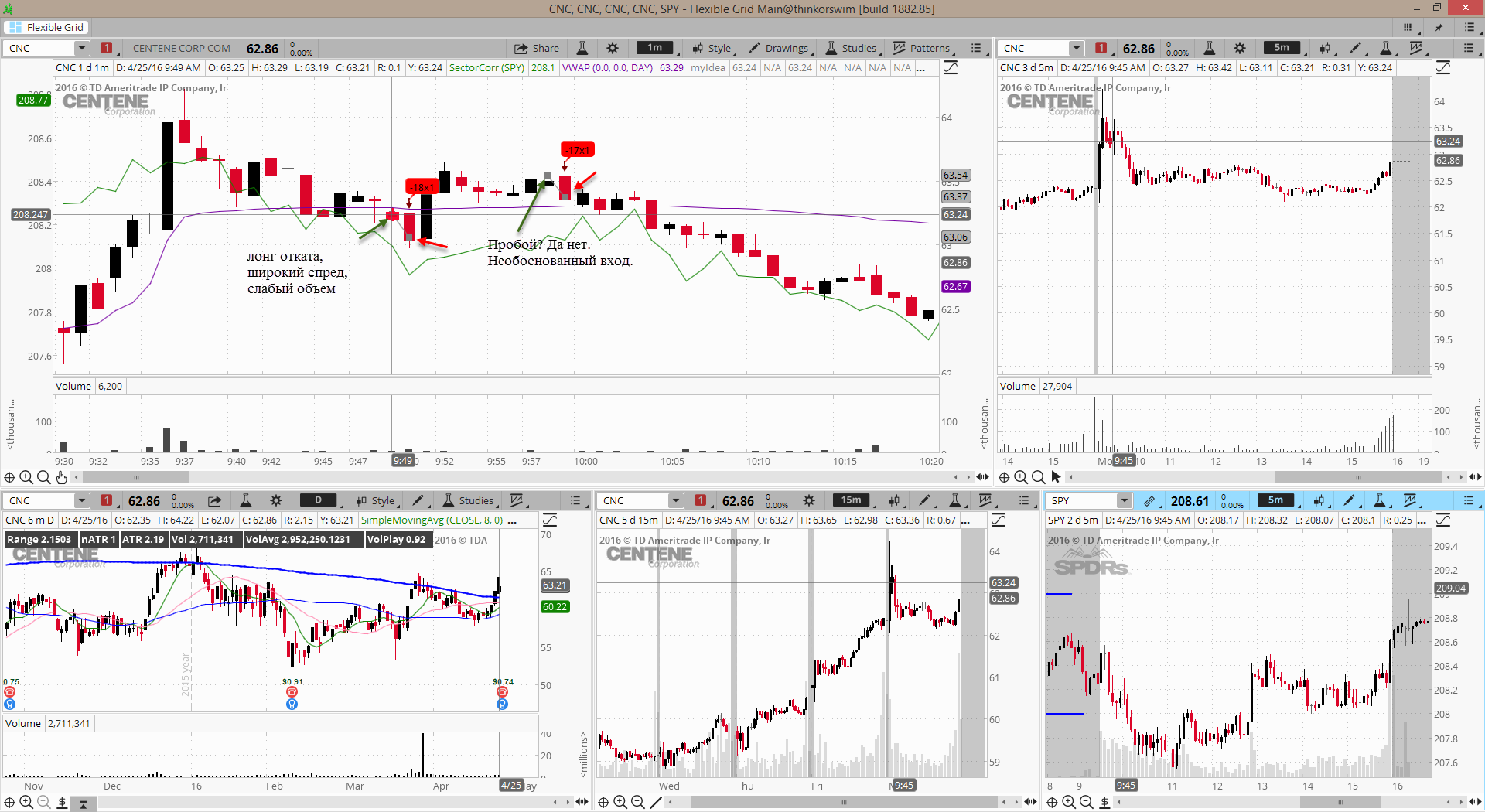Expand CNC symbol dropdown in daily chart
Viewport: 1485px width, 812px height.
(x=81, y=500)
